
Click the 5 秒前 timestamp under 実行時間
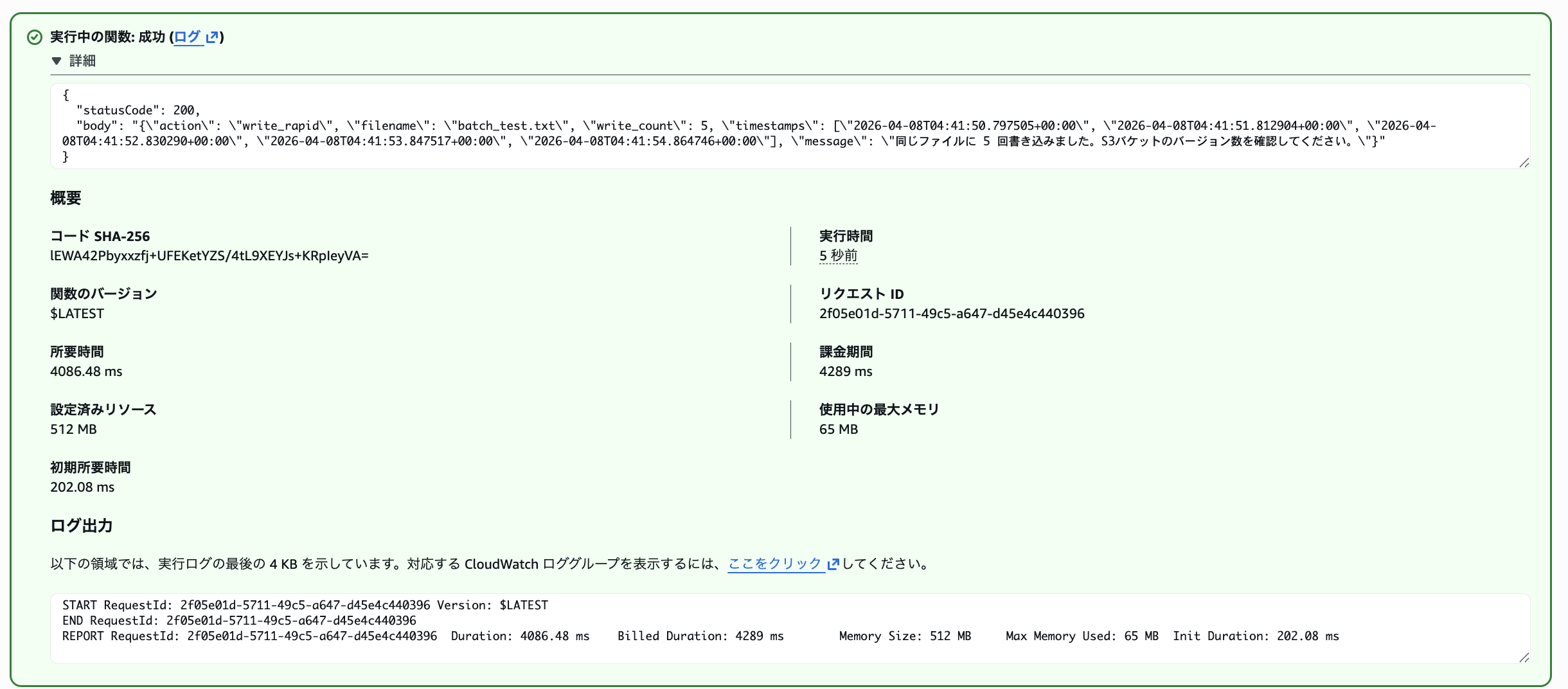(x=839, y=255)
